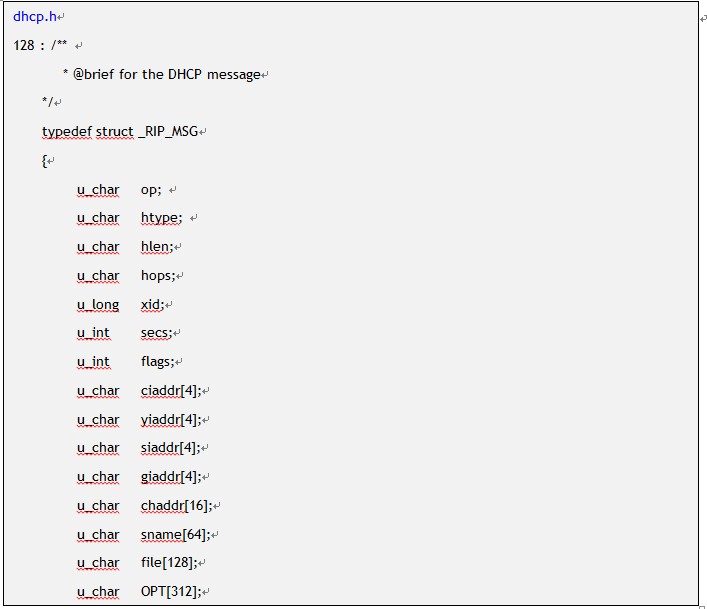The height and width of the screenshot is (609, 707).
Task: Click the u_int type before flags
Action: (93, 362)
